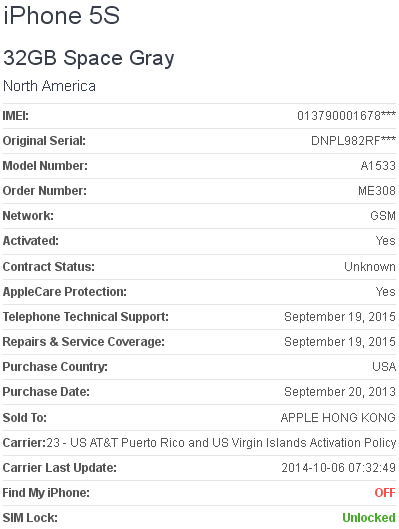This screenshot has width=399, height=529.
Task: Select Carrier Last Update timestamp
Action: 339,468
